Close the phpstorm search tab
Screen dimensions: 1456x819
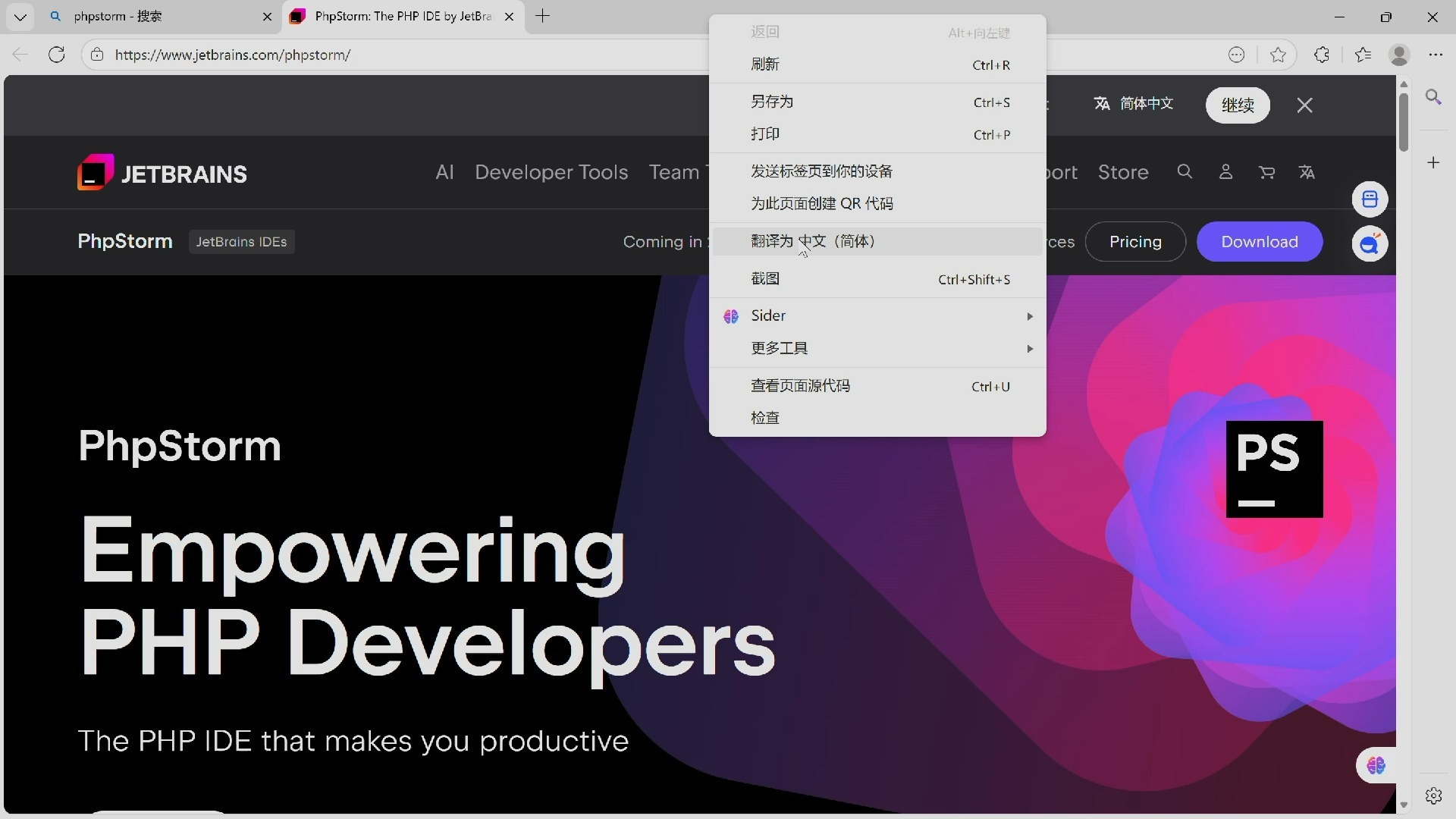267,17
